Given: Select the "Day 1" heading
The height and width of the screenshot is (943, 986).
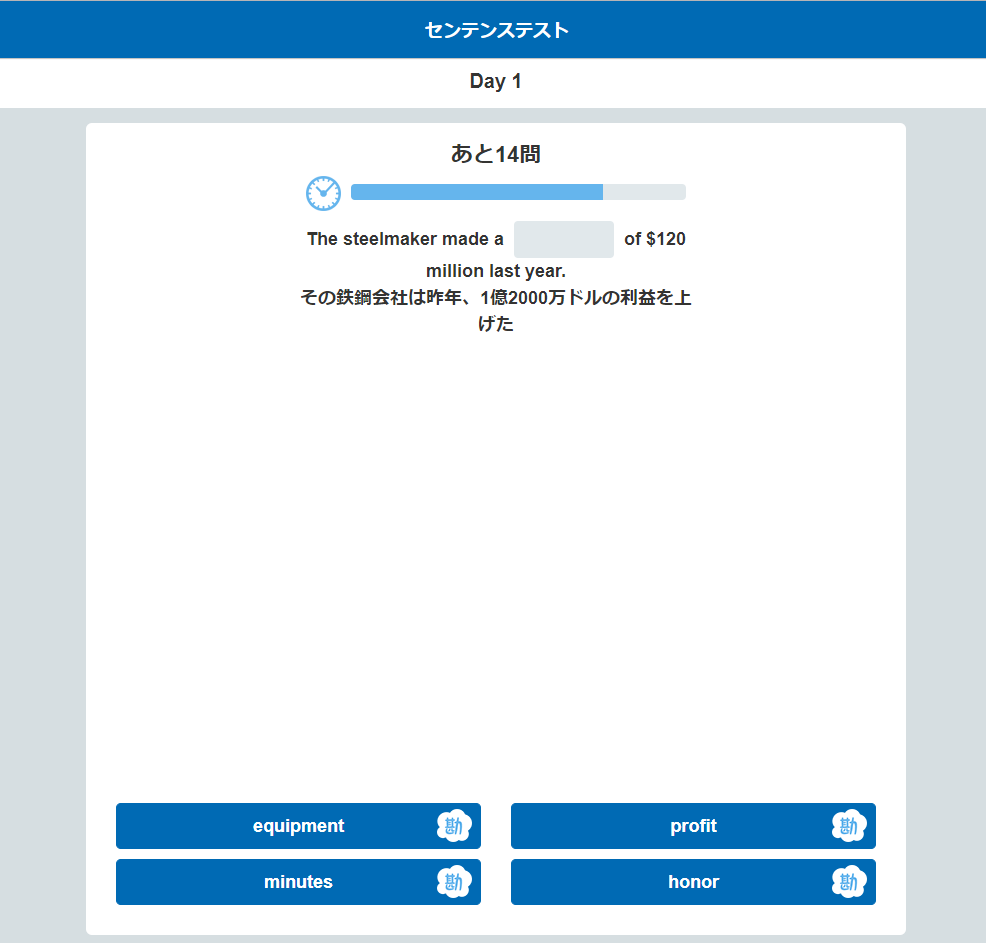Looking at the screenshot, I should coord(496,82).
